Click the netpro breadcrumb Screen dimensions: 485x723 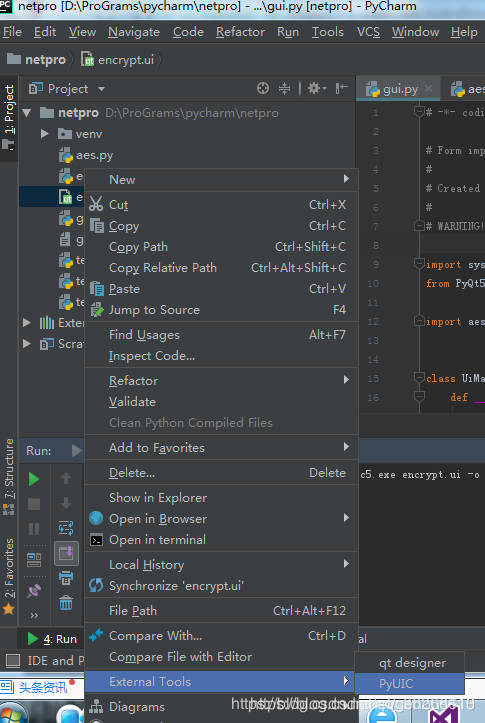(x=37, y=59)
